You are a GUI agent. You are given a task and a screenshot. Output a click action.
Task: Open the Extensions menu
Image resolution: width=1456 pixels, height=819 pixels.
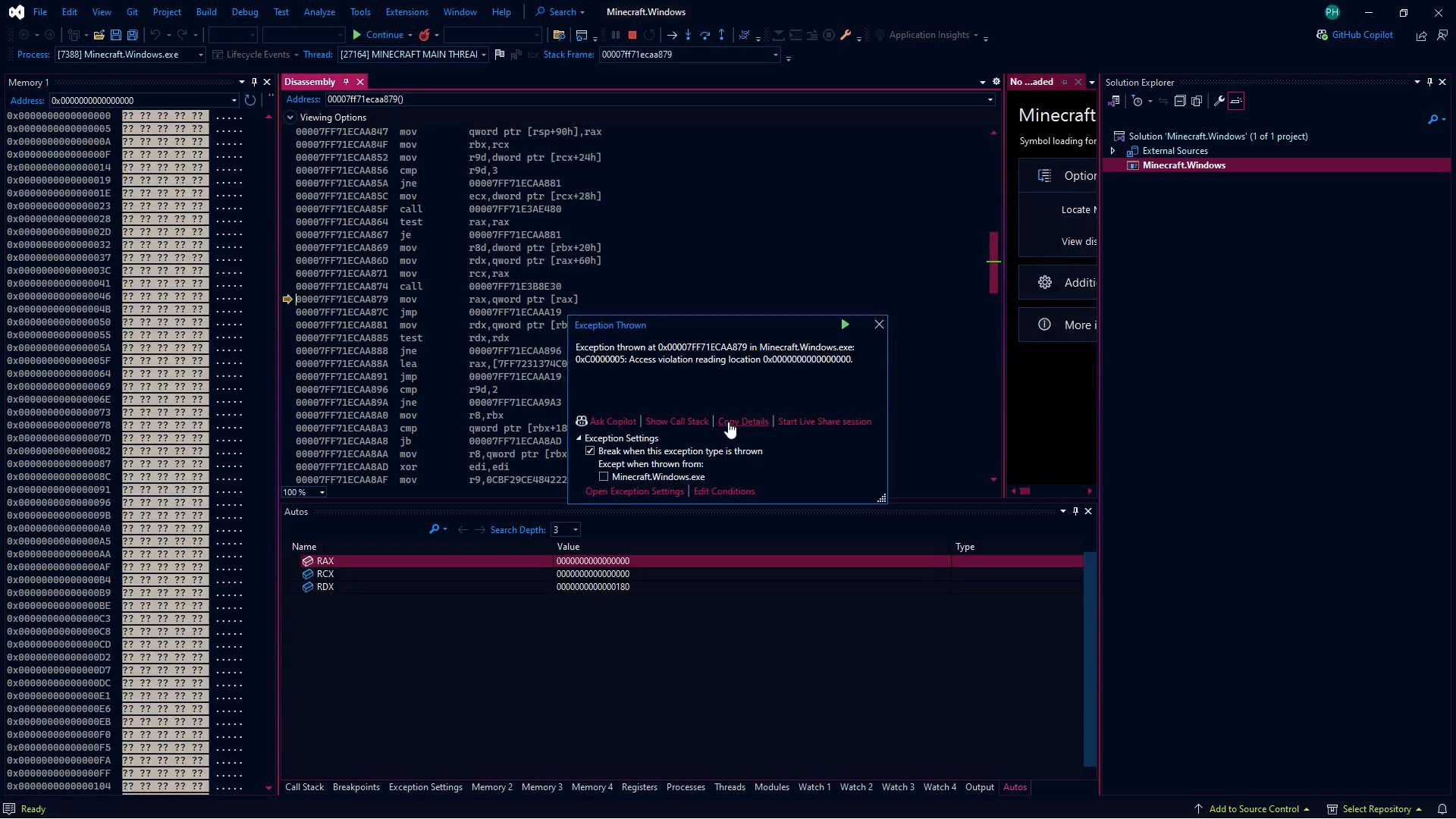406,12
